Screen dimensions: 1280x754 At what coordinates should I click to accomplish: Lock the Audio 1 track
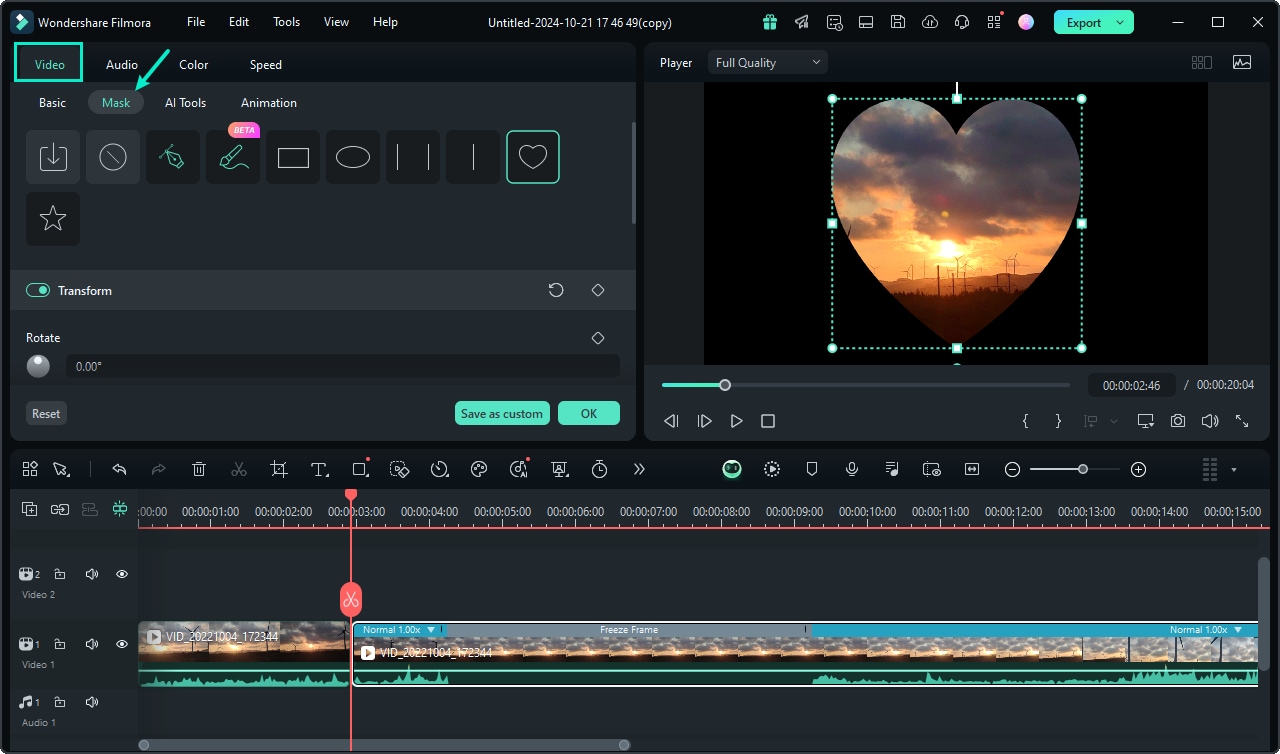click(x=60, y=702)
